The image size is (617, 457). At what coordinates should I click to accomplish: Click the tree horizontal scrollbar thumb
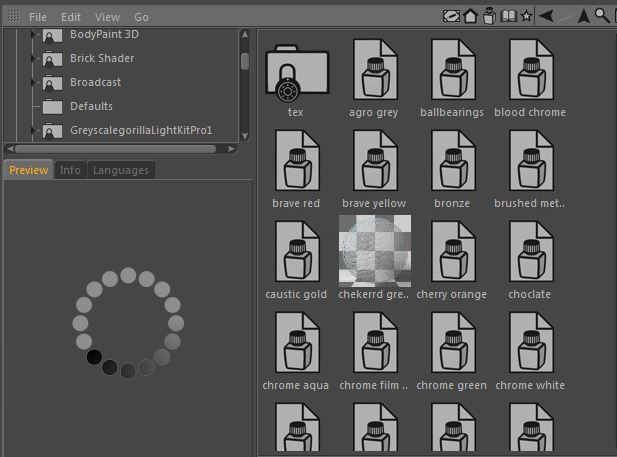point(116,149)
